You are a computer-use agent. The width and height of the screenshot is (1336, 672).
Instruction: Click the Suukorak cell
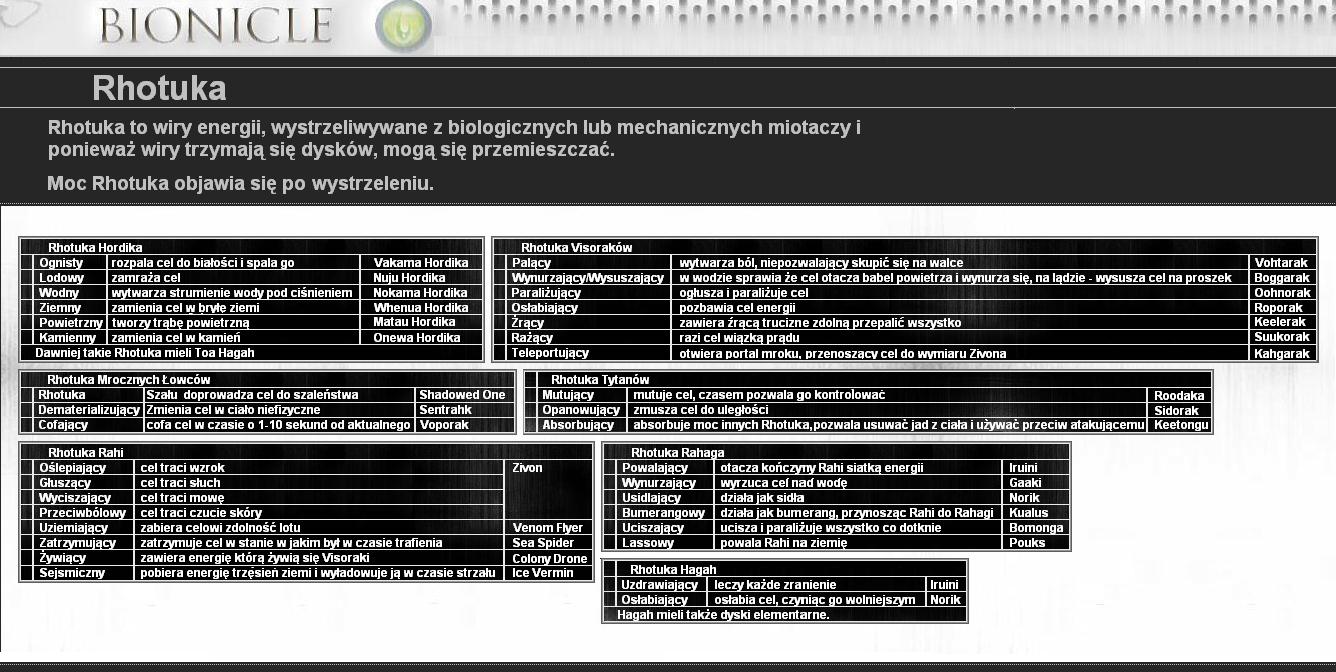coord(1282,337)
